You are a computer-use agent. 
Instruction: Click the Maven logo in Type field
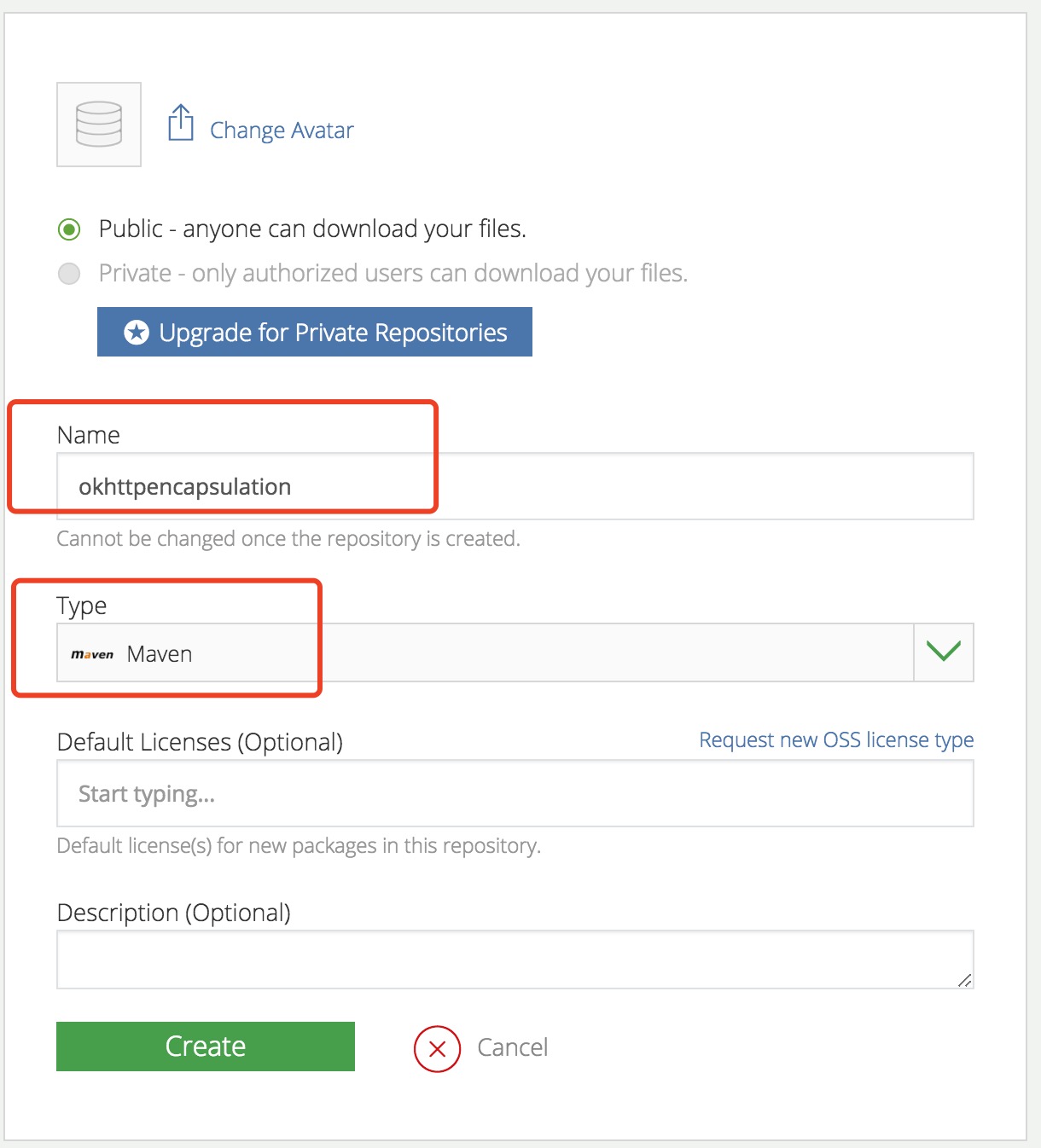tap(92, 654)
